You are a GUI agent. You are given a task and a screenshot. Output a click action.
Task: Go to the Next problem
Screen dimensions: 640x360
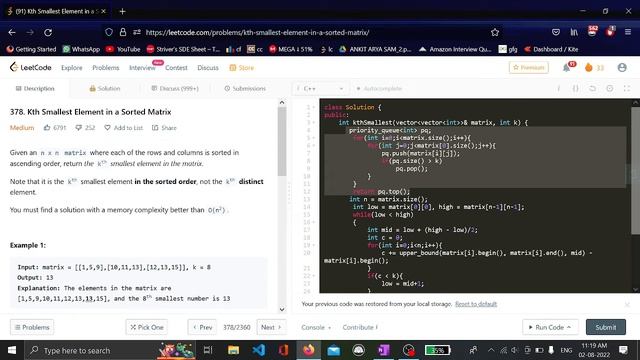click(271, 327)
